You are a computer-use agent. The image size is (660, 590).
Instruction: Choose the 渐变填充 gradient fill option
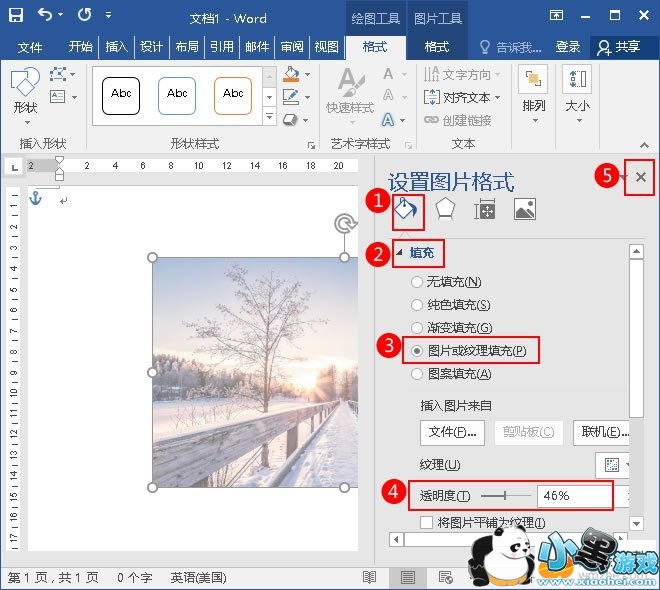pyautogui.click(x=417, y=328)
